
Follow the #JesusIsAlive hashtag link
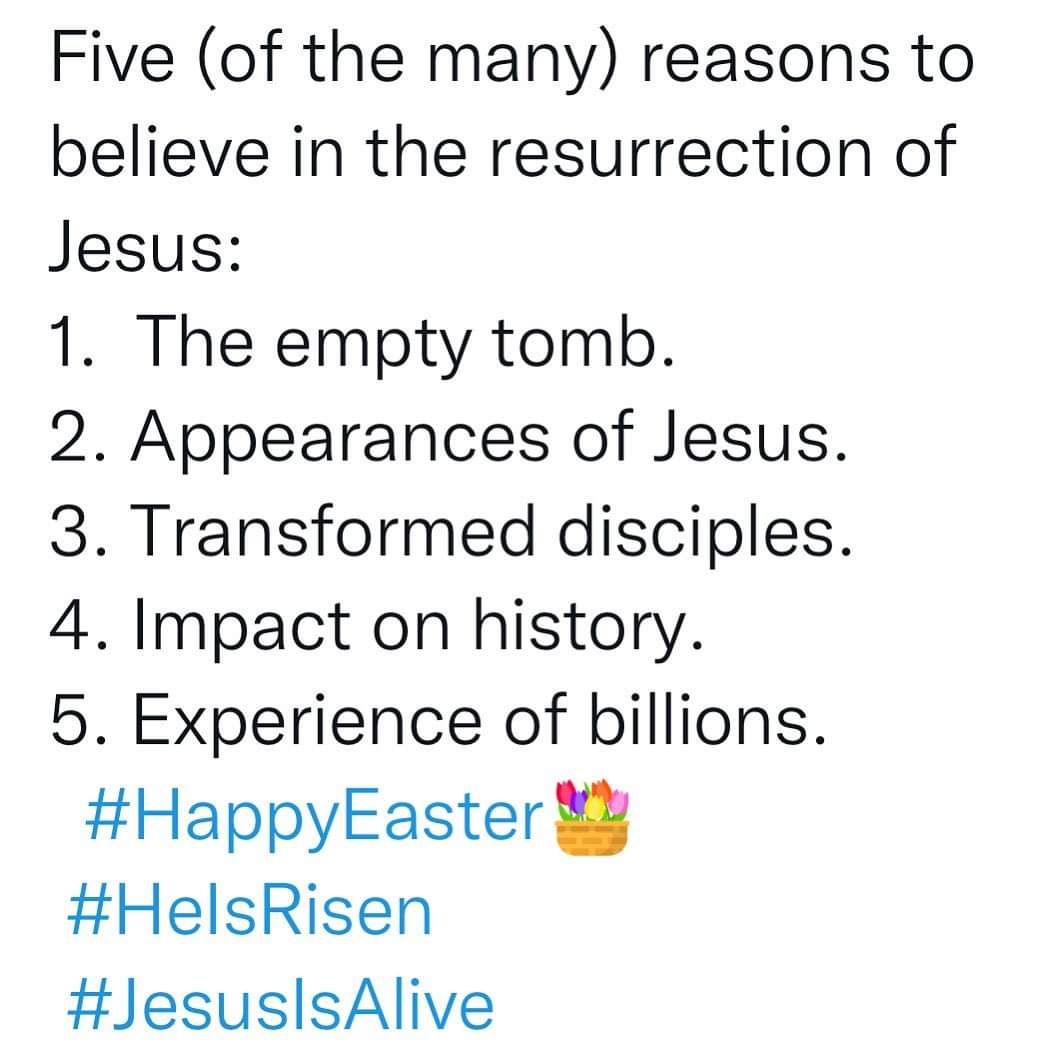coord(279,1003)
